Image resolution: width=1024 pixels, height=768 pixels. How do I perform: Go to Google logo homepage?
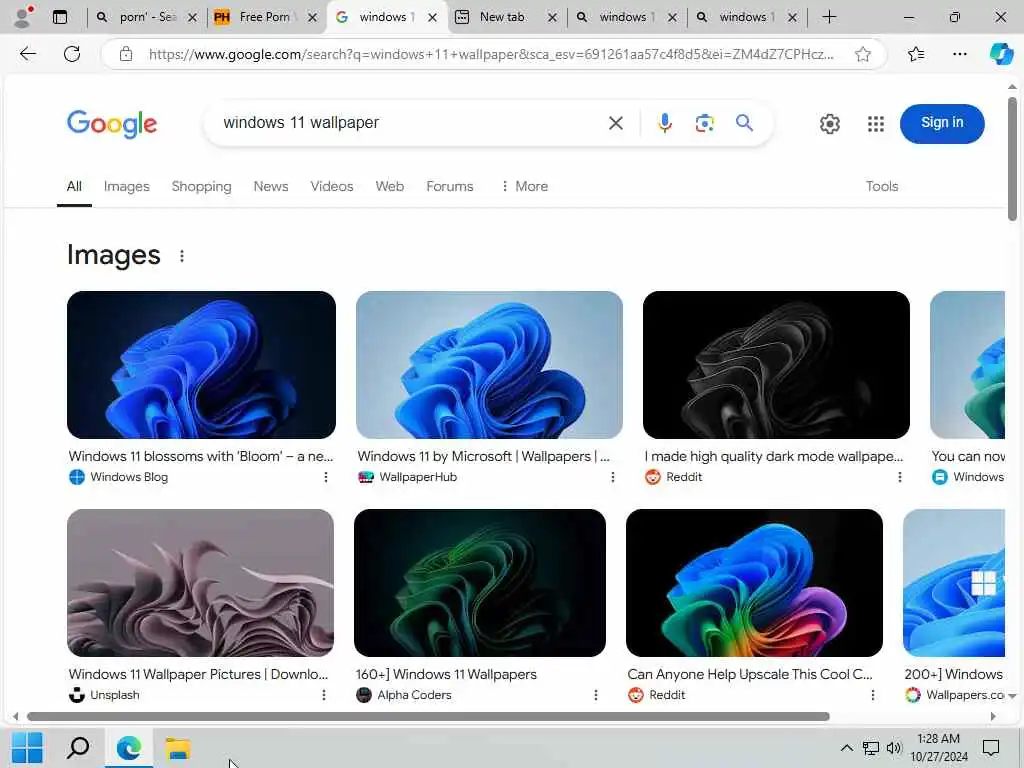click(x=112, y=123)
